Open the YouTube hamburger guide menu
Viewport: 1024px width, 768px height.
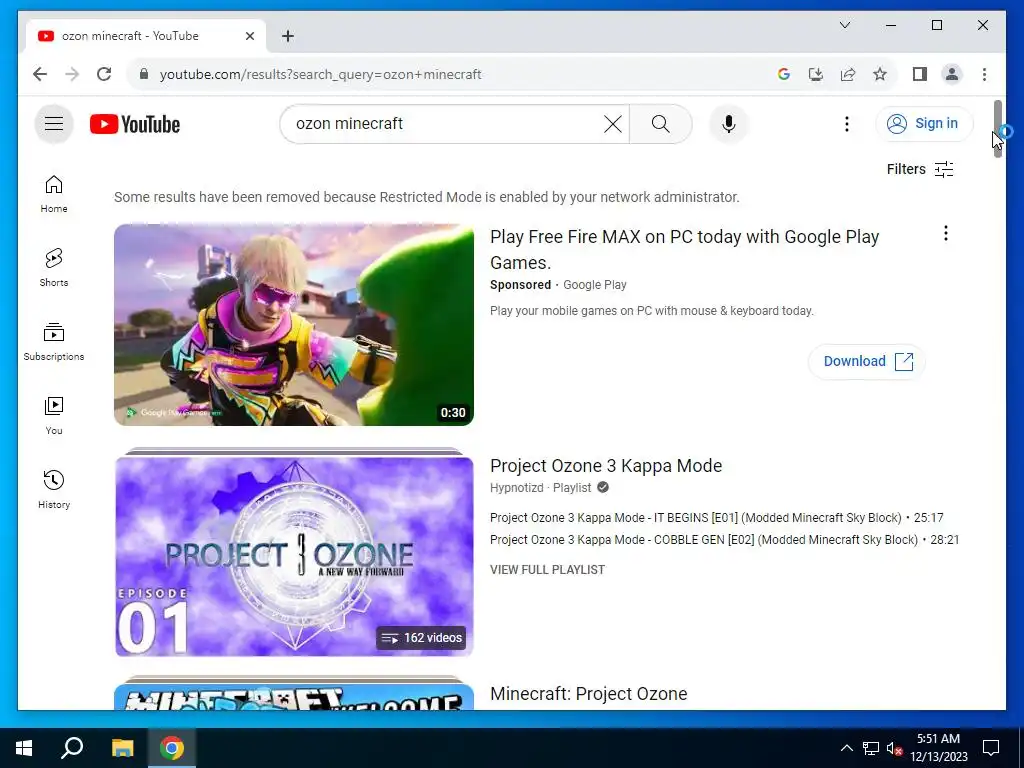pos(54,123)
